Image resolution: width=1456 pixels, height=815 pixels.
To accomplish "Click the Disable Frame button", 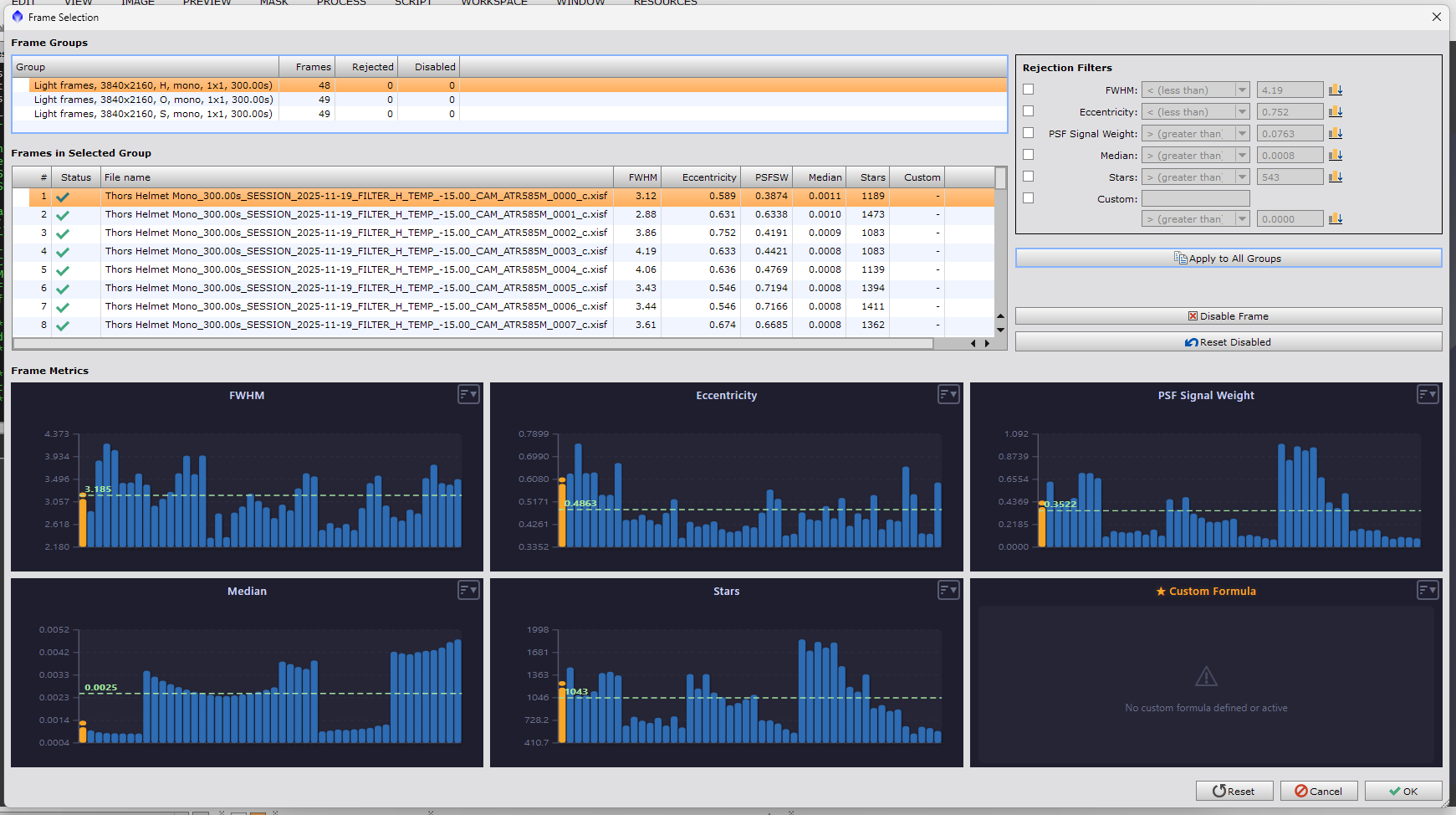I will (x=1228, y=316).
